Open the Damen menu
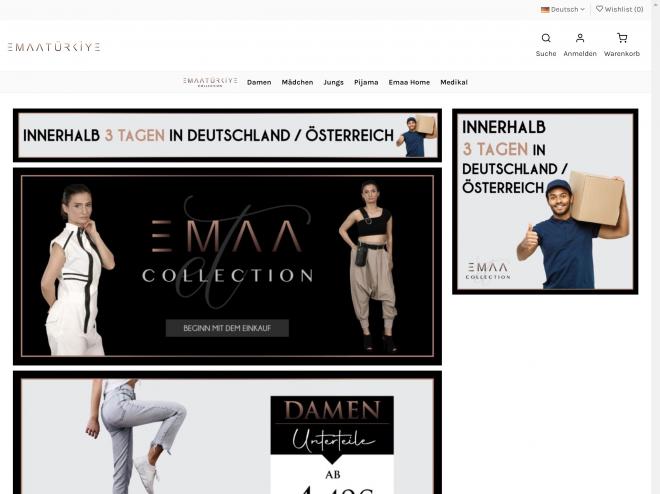Image resolution: width=660 pixels, height=494 pixels. (x=259, y=82)
